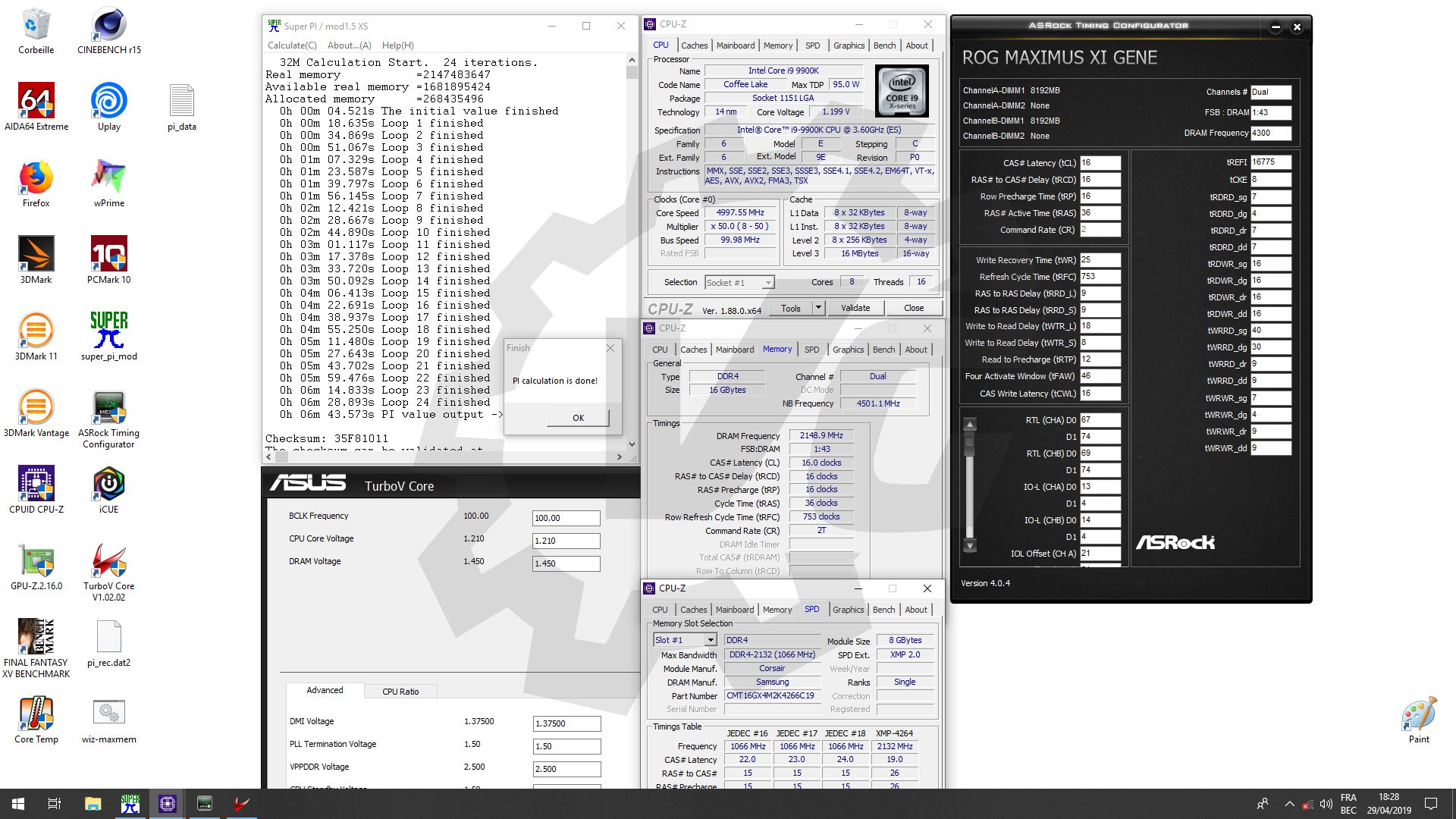Close the Finish dialog with X

tap(610, 348)
